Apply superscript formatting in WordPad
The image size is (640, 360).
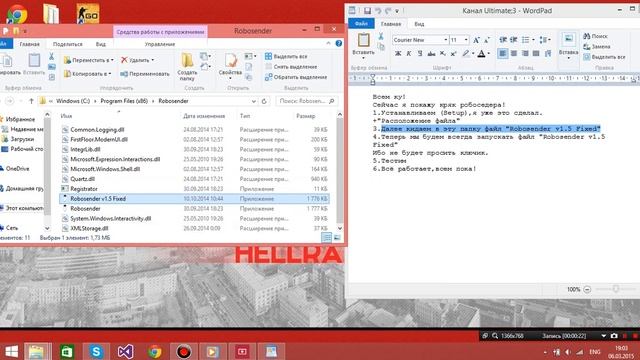pos(453,53)
